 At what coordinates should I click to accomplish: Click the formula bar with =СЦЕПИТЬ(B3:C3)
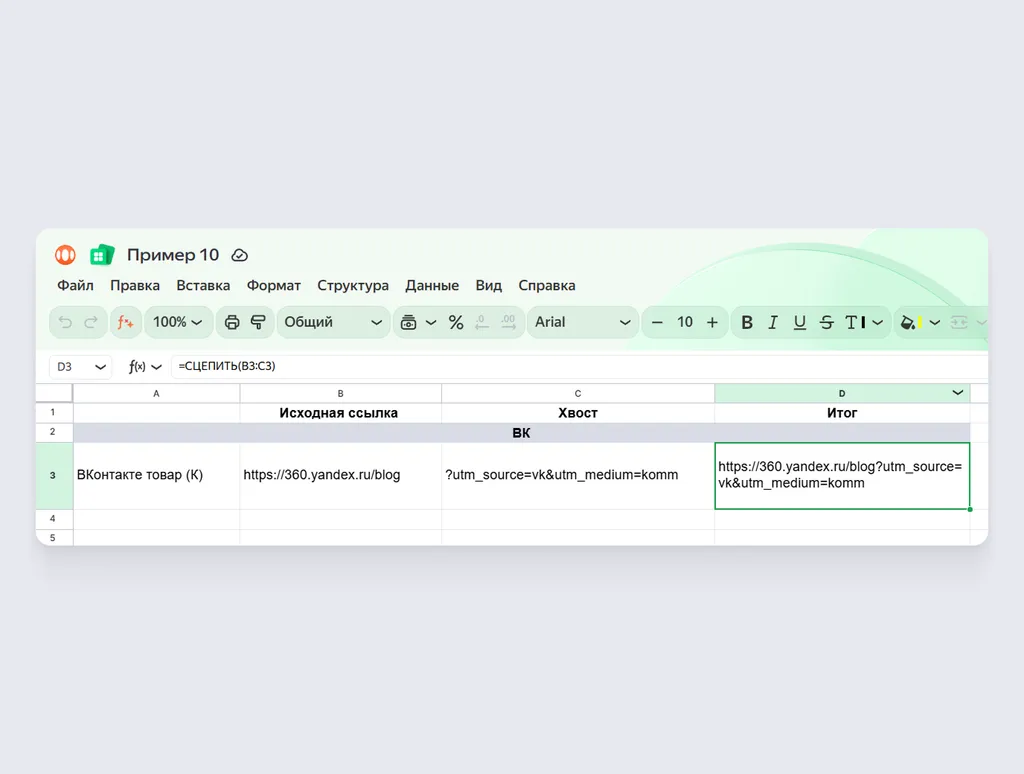[579, 366]
